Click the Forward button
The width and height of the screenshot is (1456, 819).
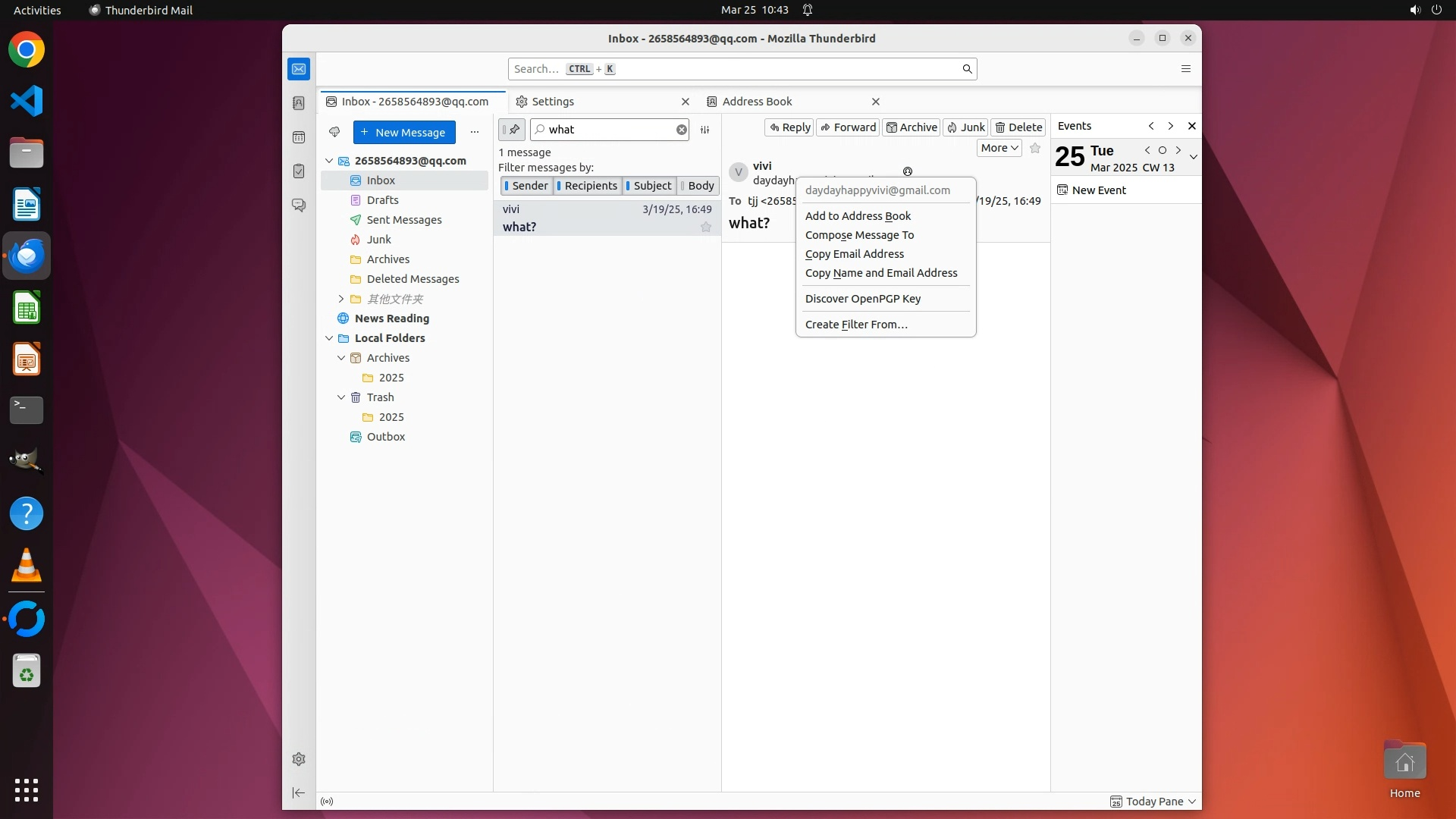(x=848, y=127)
